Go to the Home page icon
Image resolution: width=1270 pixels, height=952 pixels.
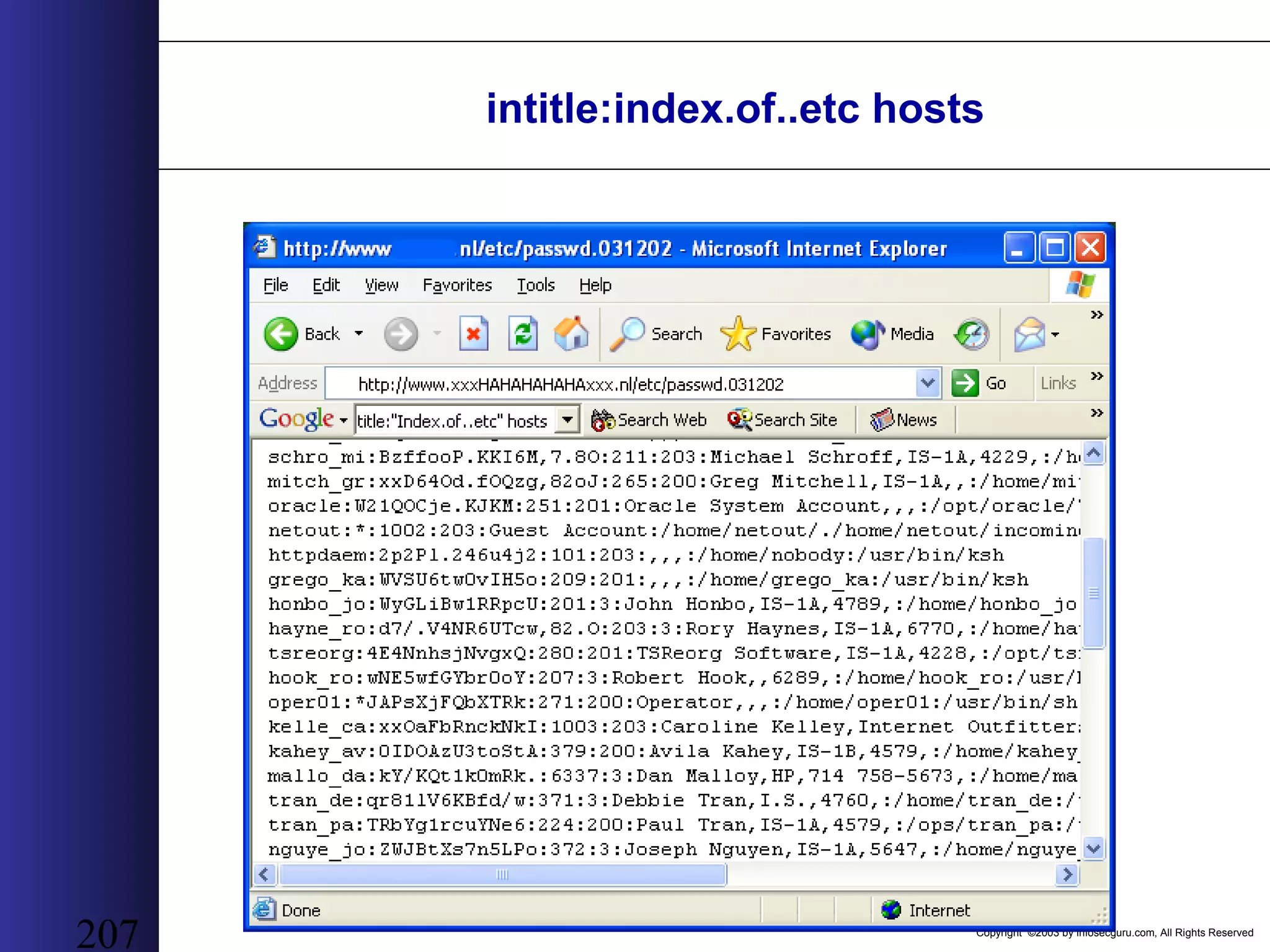coord(571,334)
